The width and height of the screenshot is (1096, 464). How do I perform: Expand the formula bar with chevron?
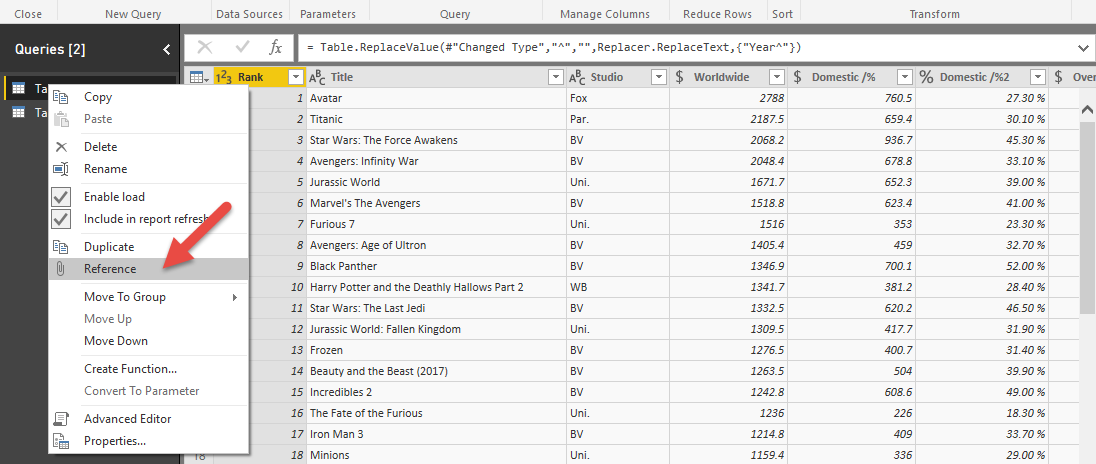pos(1085,48)
